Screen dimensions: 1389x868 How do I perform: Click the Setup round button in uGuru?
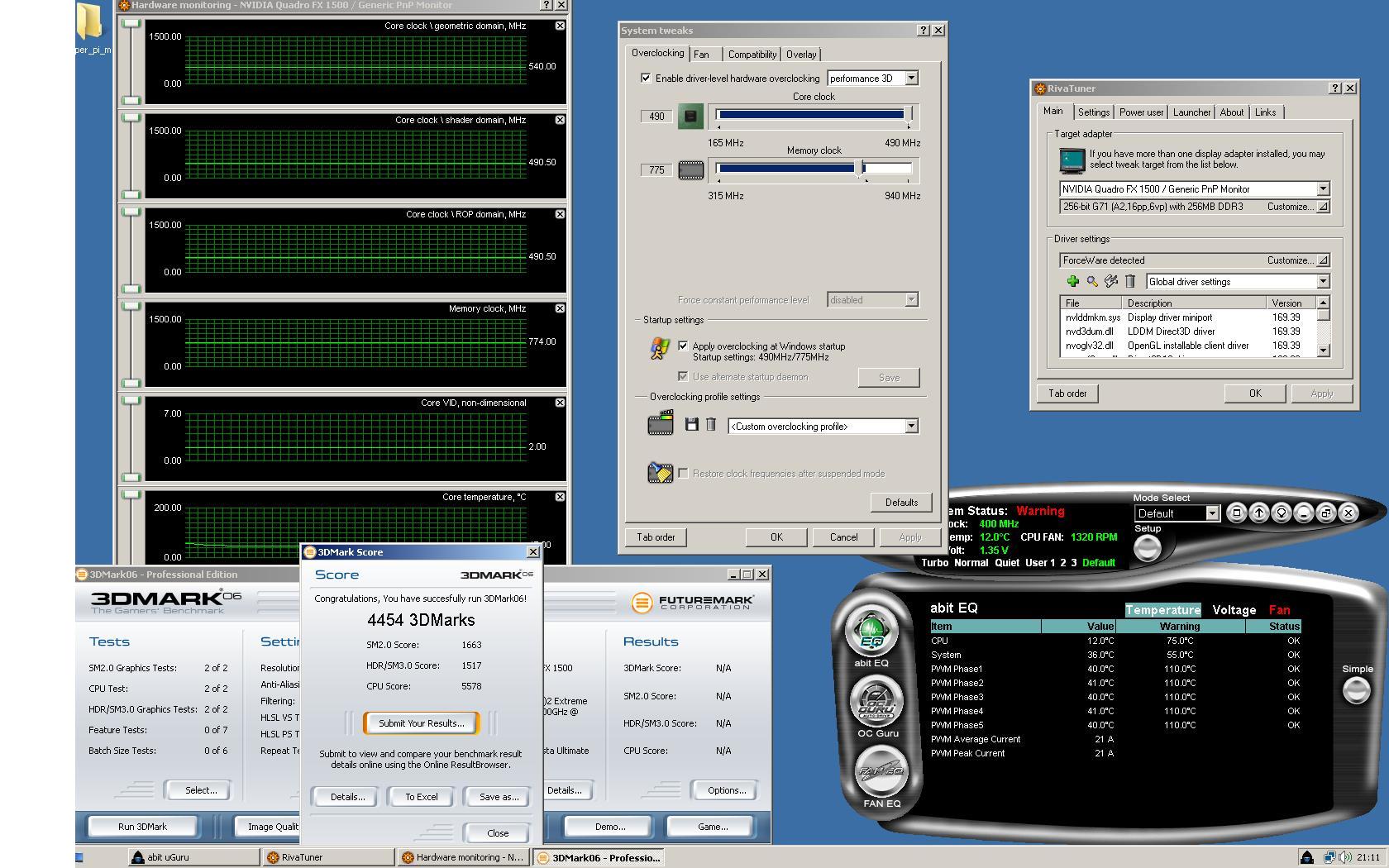point(1147,548)
